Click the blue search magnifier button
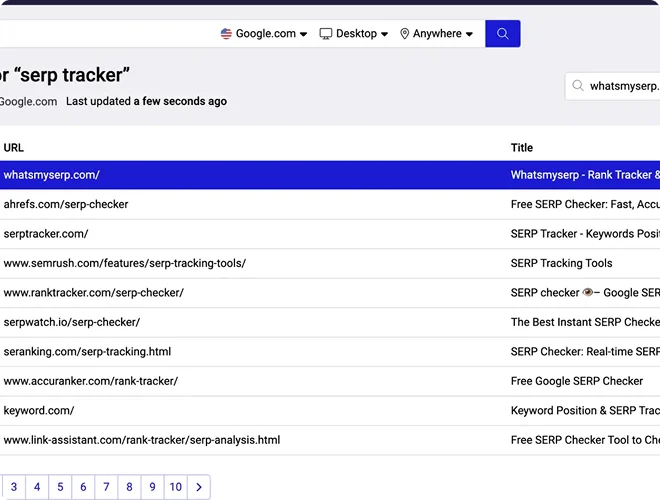 pos(503,34)
